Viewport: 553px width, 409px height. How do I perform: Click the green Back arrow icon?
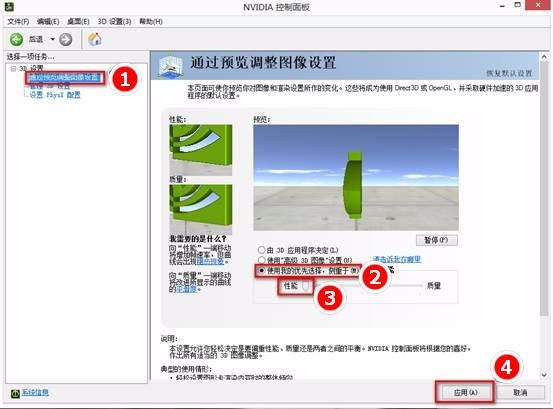click(x=16, y=39)
